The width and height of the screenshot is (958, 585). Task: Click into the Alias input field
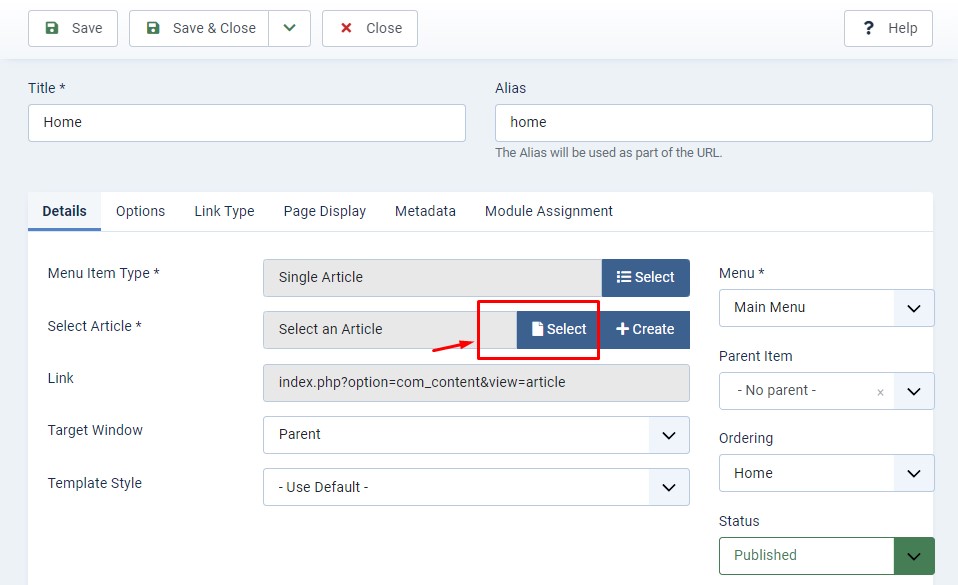[x=713, y=123]
